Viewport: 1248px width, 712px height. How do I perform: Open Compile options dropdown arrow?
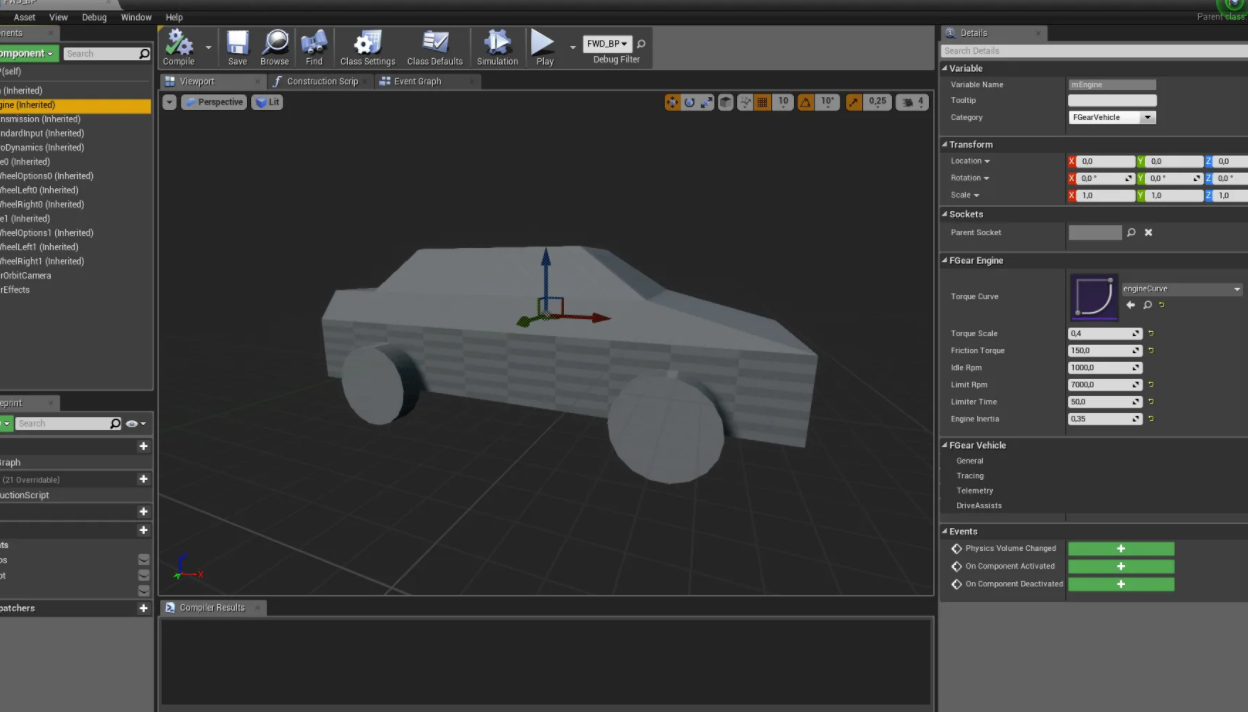209,47
